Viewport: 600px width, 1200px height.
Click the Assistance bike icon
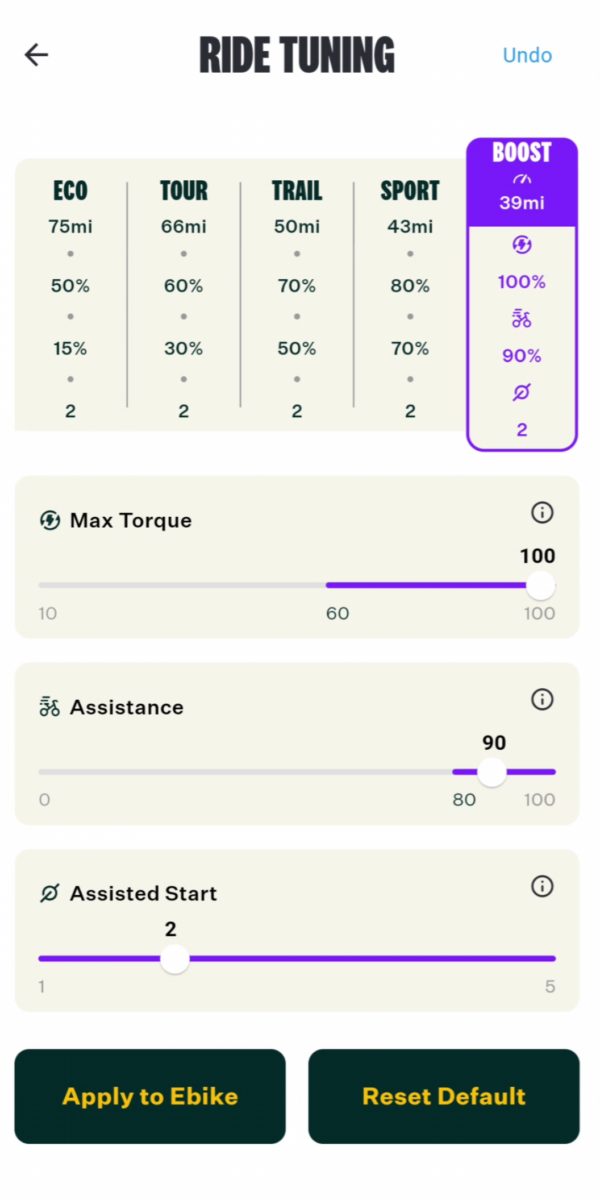[49, 707]
